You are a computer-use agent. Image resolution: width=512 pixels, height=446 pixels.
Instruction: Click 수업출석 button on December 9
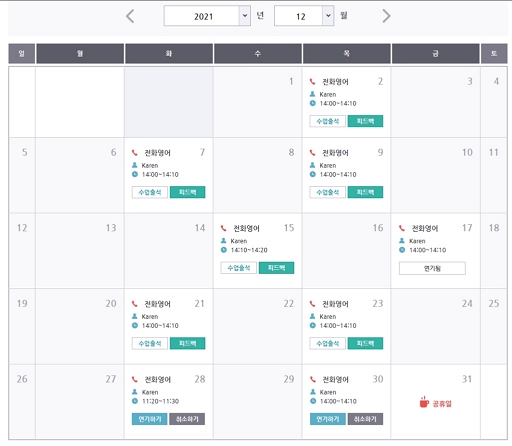[x=327, y=192]
